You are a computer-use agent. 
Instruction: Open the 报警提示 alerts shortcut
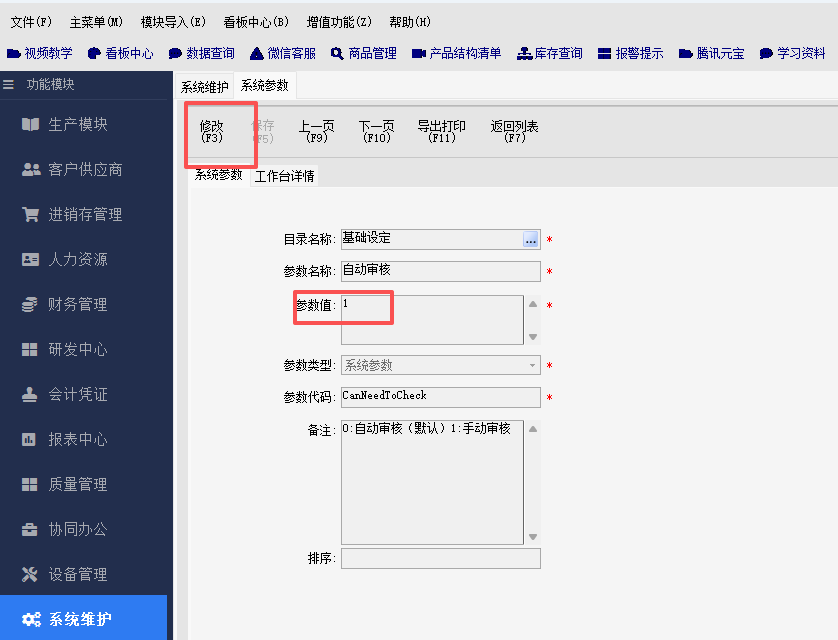pyautogui.click(x=630, y=53)
